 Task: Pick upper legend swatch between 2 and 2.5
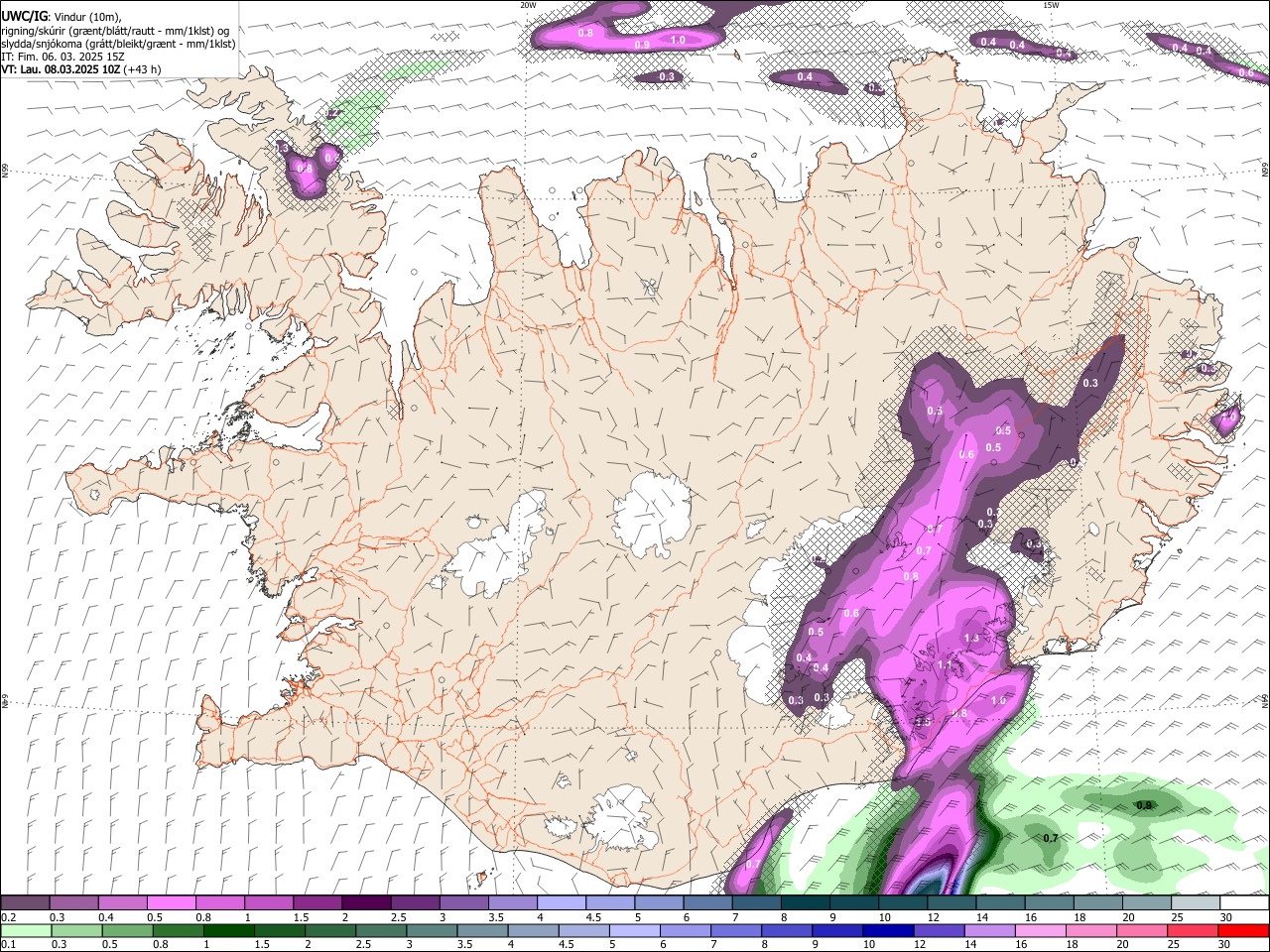[x=366, y=902]
